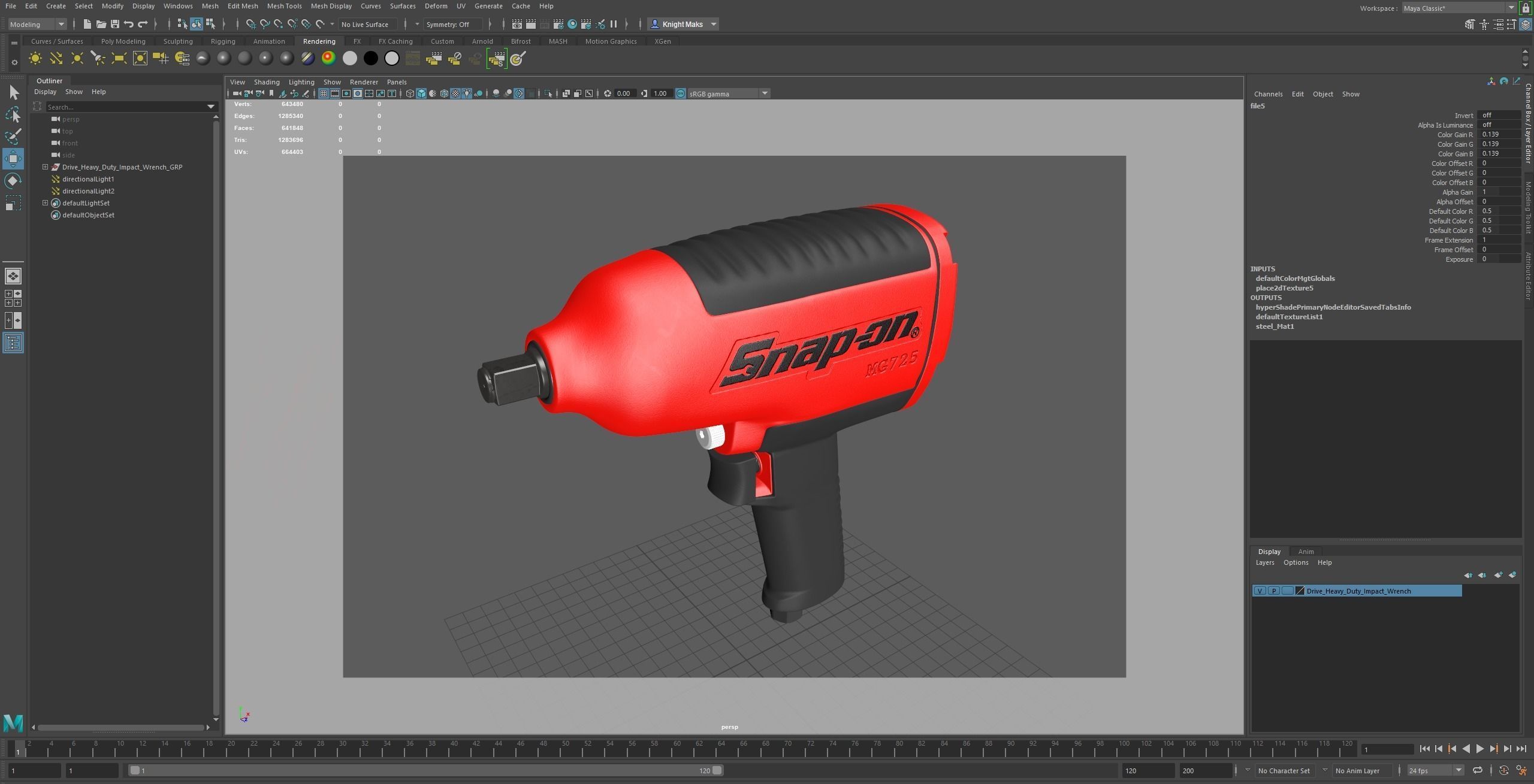Switch to the Rigging shelf tab

[223, 41]
